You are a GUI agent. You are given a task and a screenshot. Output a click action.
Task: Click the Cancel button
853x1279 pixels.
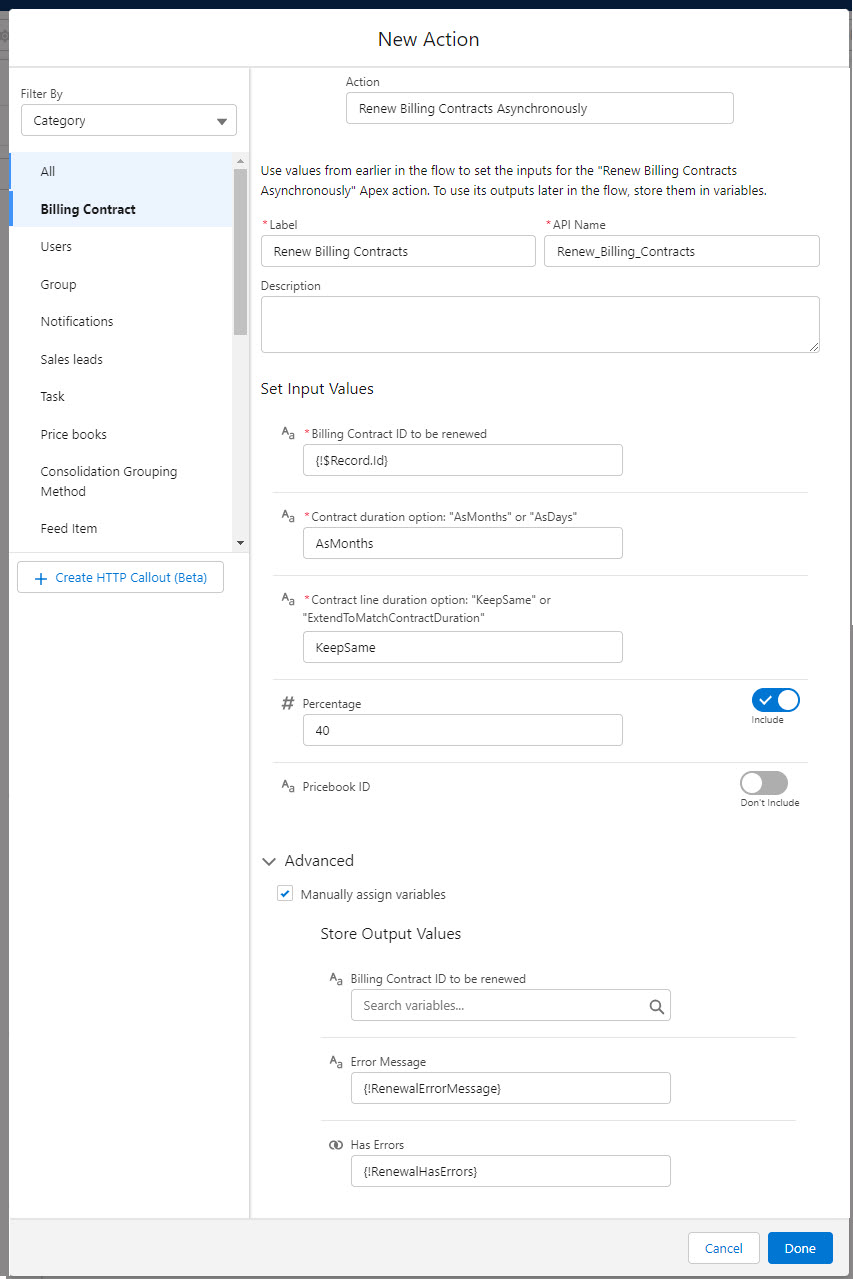click(x=723, y=1248)
